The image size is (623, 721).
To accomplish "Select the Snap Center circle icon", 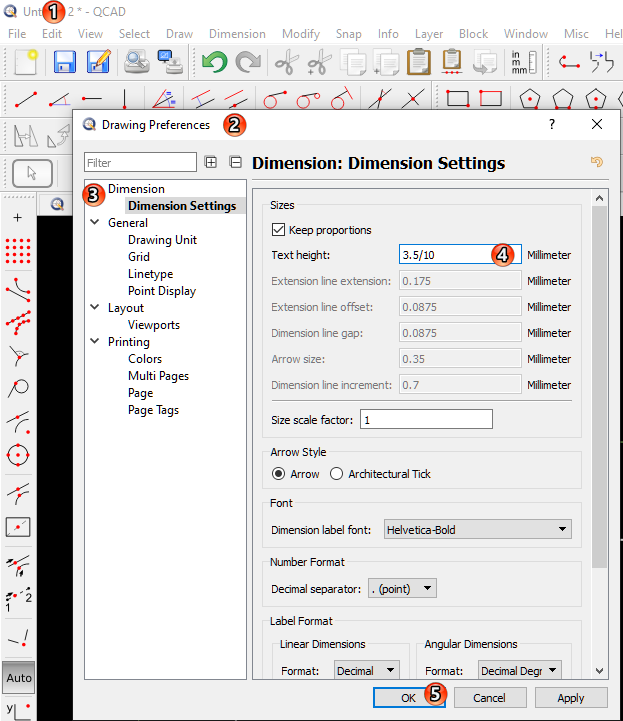I will point(17,456).
